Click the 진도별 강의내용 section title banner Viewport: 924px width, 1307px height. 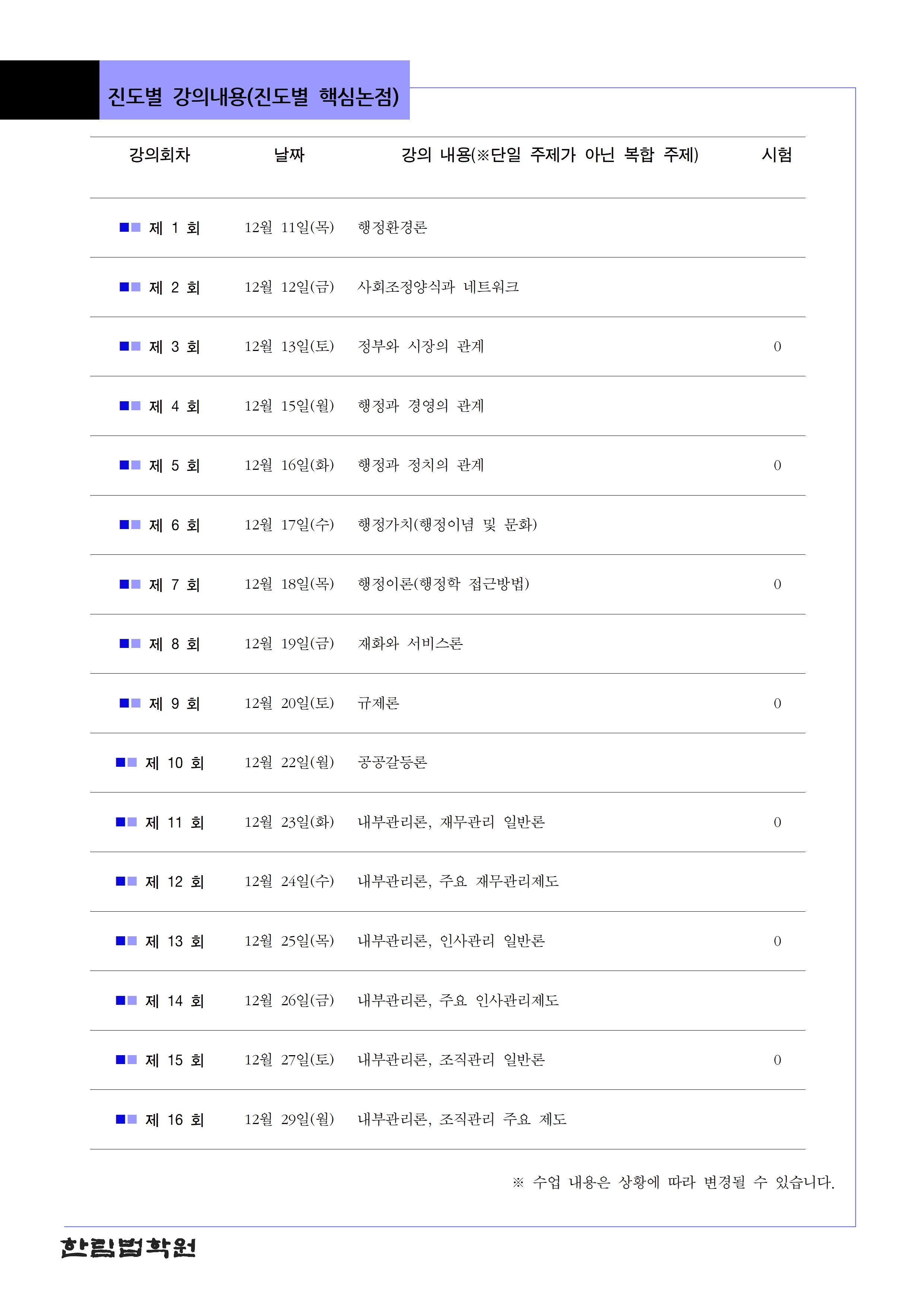pyautogui.click(x=254, y=96)
